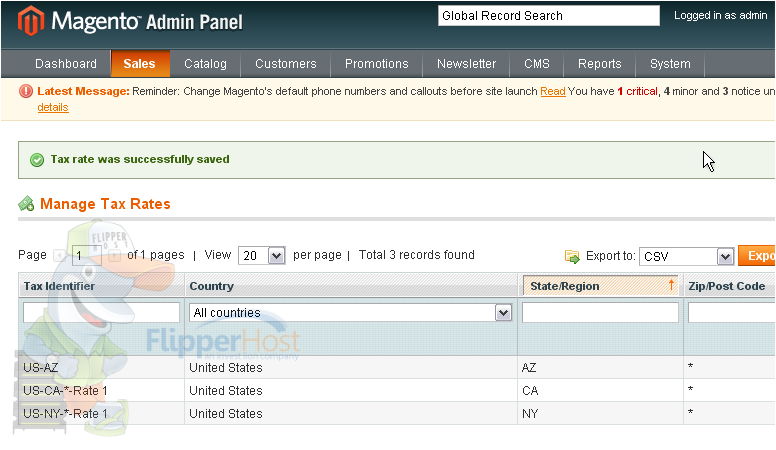Click the Total 3 records found text
The image size is (776, 450).
417,255
